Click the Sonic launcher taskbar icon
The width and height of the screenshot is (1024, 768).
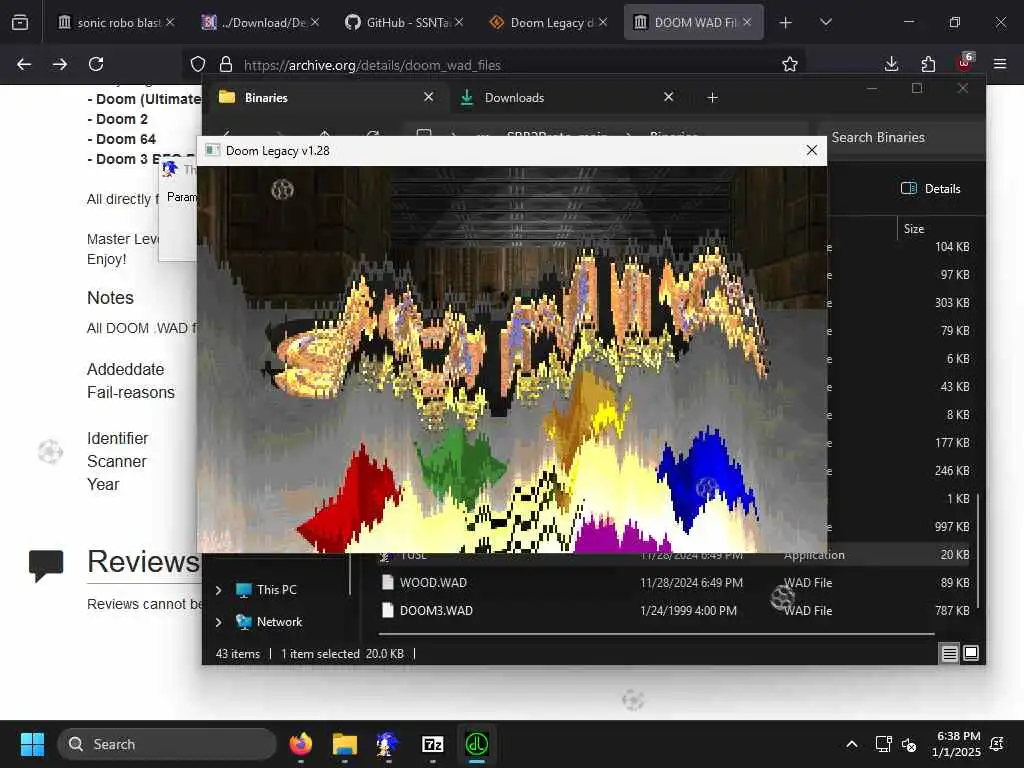(x=388, y=744)
